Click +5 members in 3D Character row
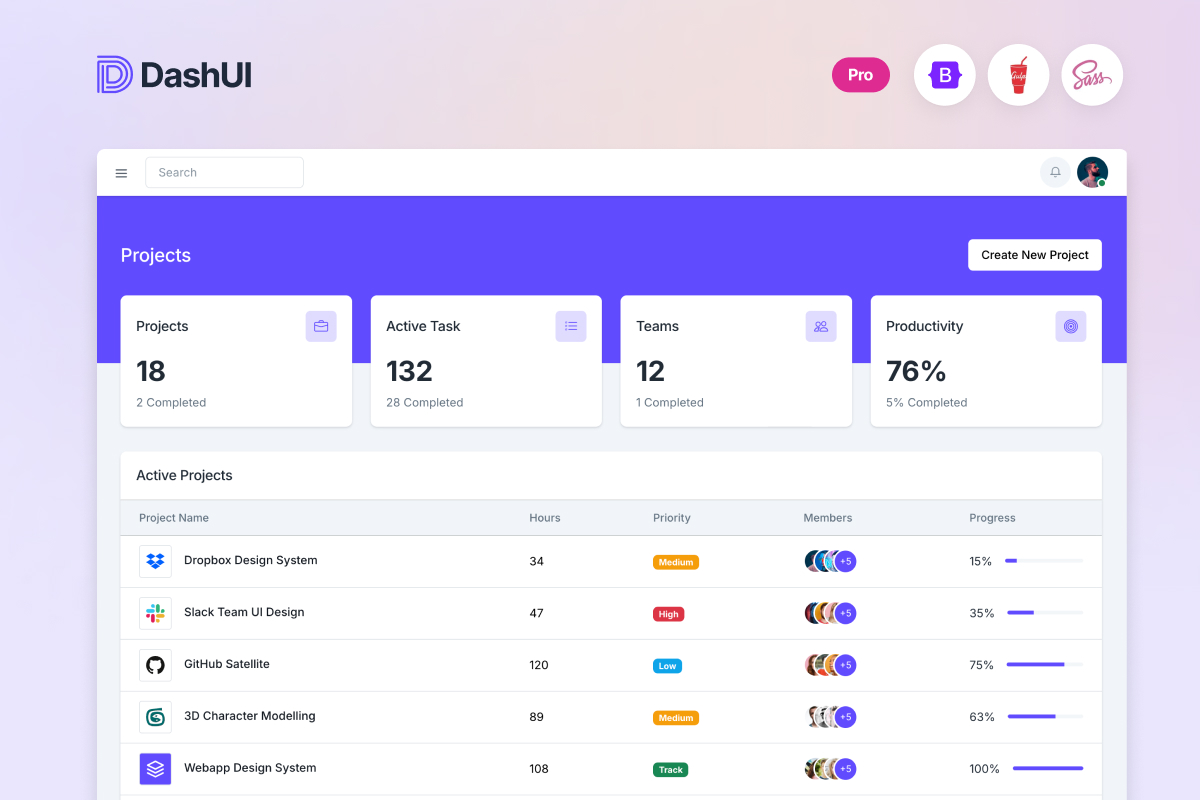Viewport: 1200px width, 800px height. click(845, 717)
